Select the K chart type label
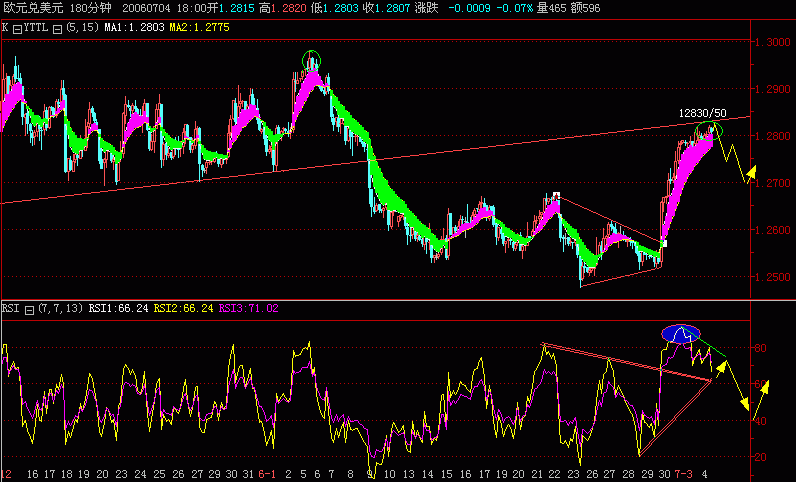 point(5,28)
